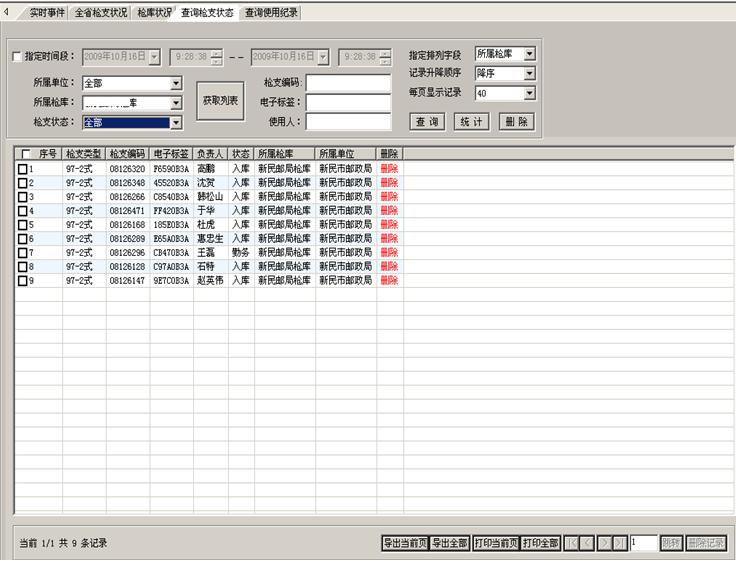This screenshot has height=561, width=736.
Task: Check the row 7 checkbox for 王磊
Action: (22, 253)
